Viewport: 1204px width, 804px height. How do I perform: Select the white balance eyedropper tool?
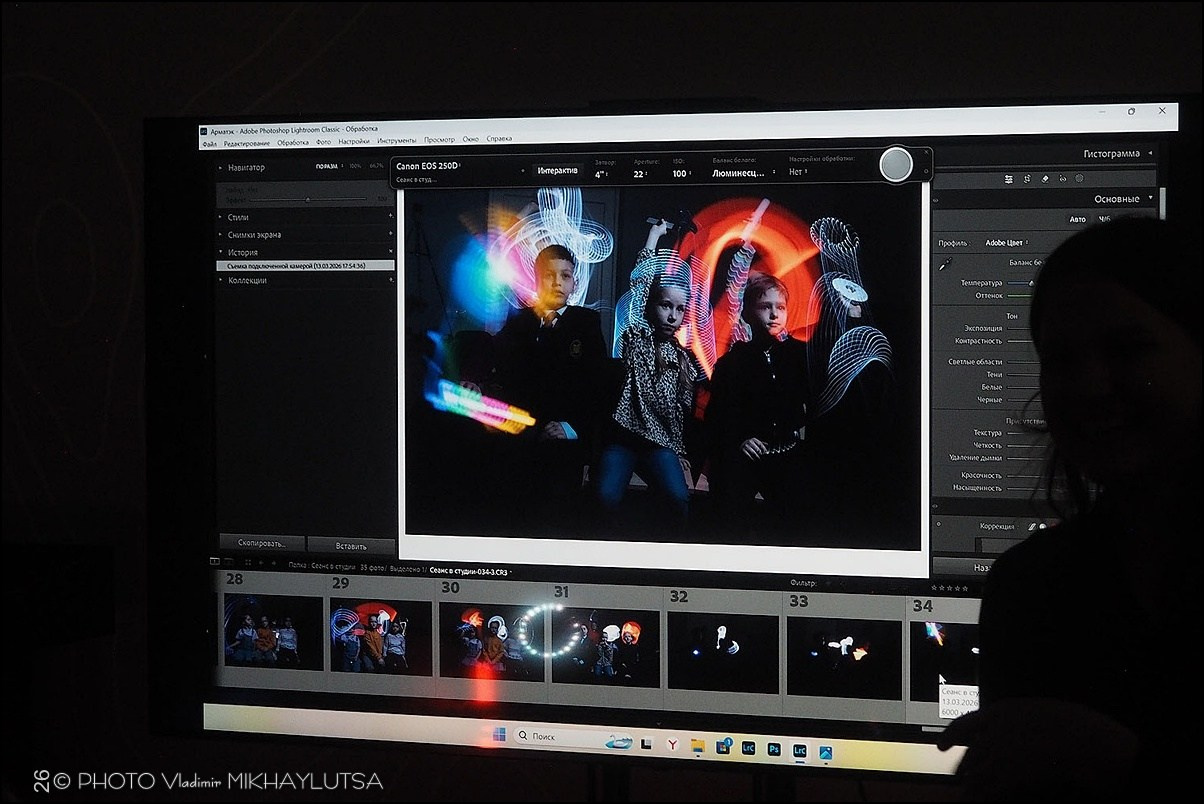[943, 264]
